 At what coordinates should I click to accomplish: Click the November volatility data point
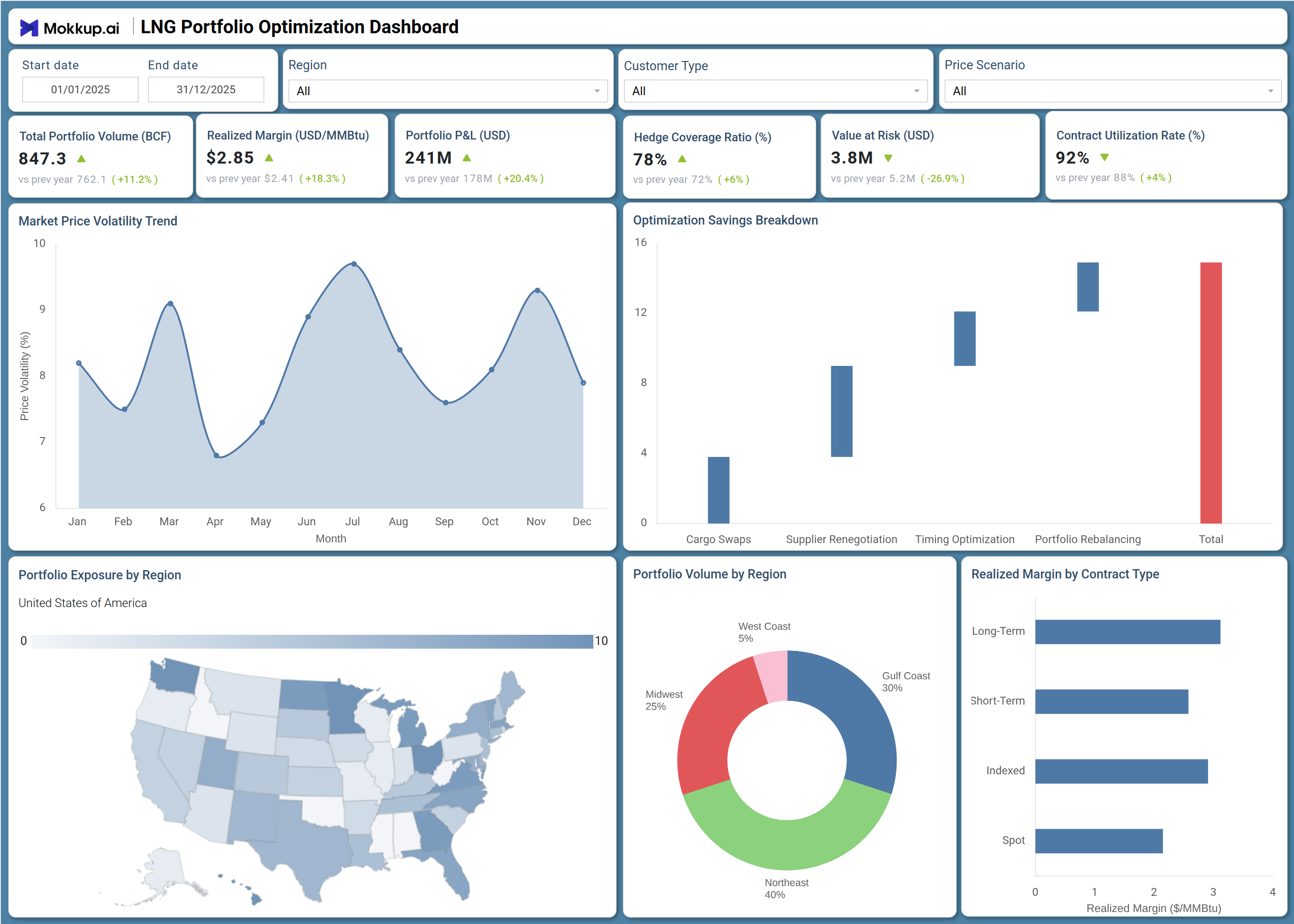point(537,291)
